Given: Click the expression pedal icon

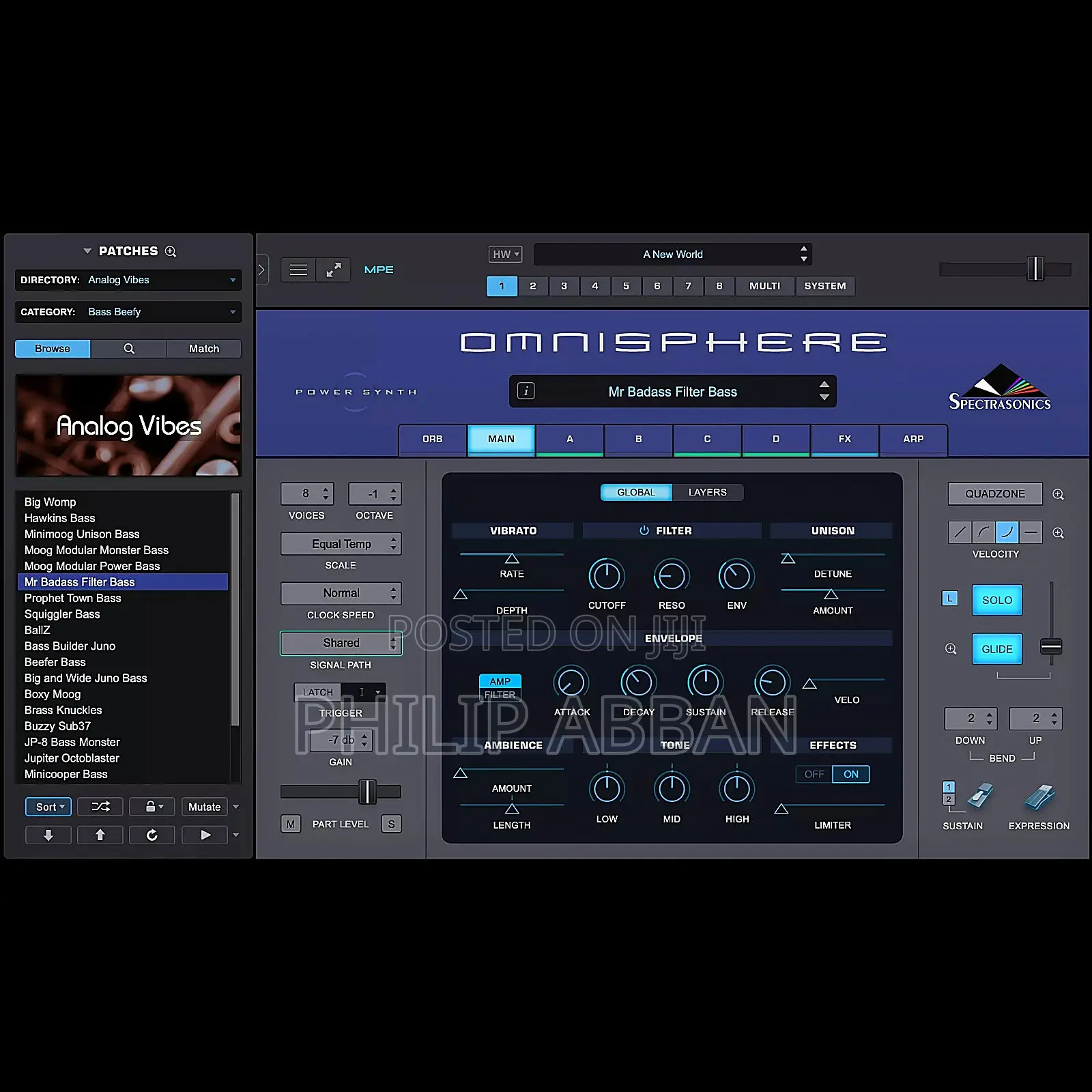Looking at the screenshot, I should (x=1039, y=796).
